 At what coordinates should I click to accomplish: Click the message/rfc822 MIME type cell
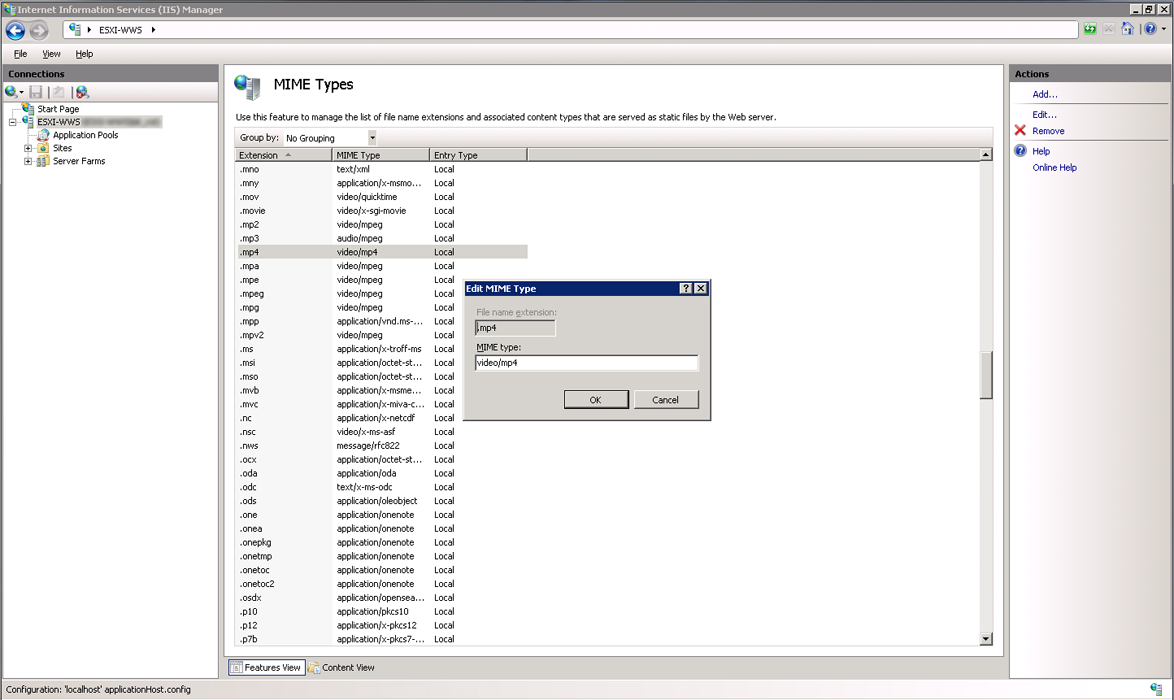(x=368, y=445)
